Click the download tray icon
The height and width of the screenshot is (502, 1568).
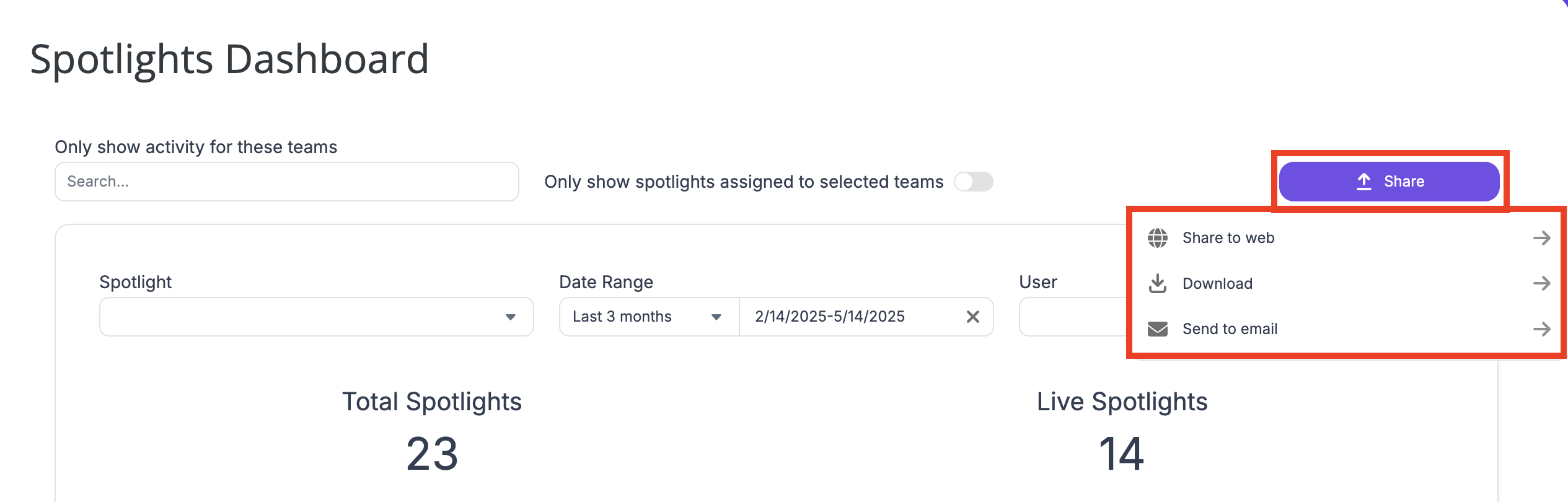(x=1157, y=283)
